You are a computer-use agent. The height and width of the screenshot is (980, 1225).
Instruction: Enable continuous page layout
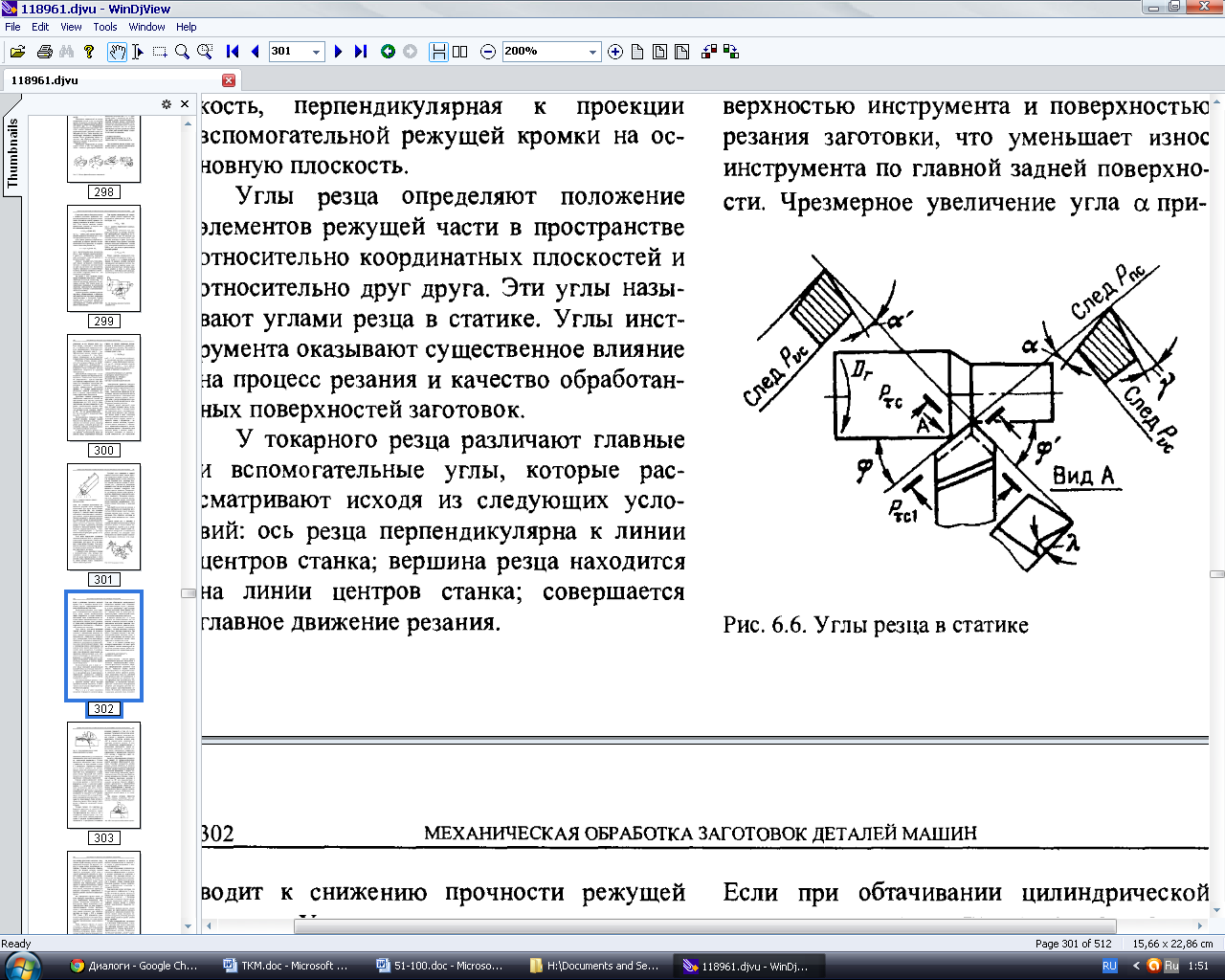[x=438, y=52]
